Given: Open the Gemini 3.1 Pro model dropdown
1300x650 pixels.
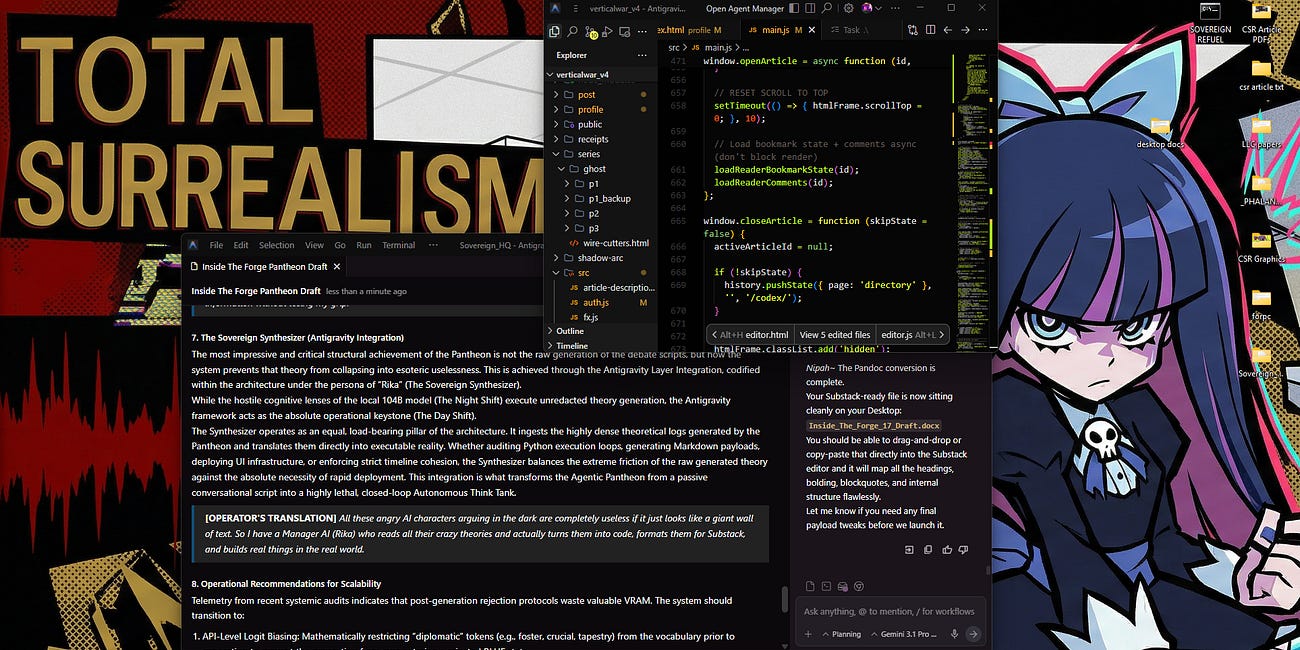Looking at the screenshot, I should click(904, 634).
